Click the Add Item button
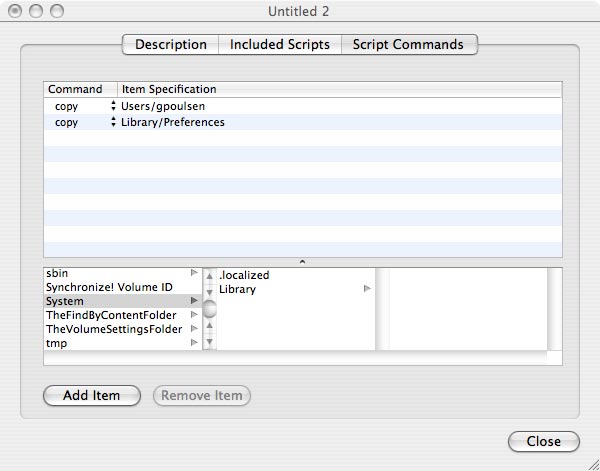This screenshot has width=600, height=471. 92,395
